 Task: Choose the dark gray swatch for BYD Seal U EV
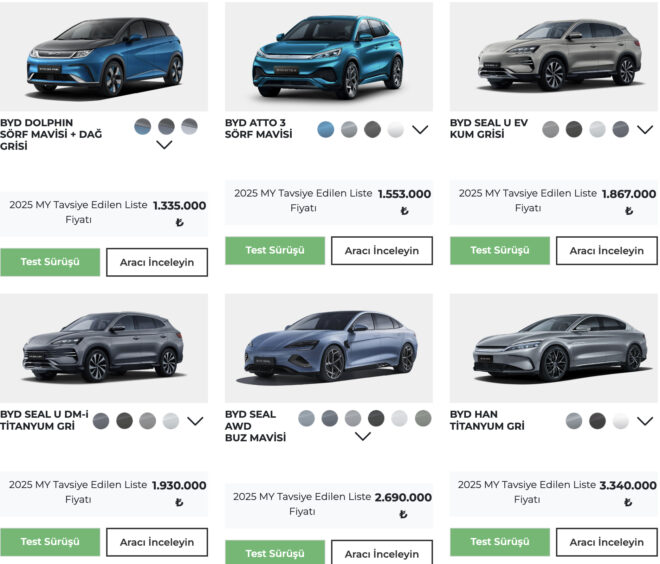click(x=574, y=129)
